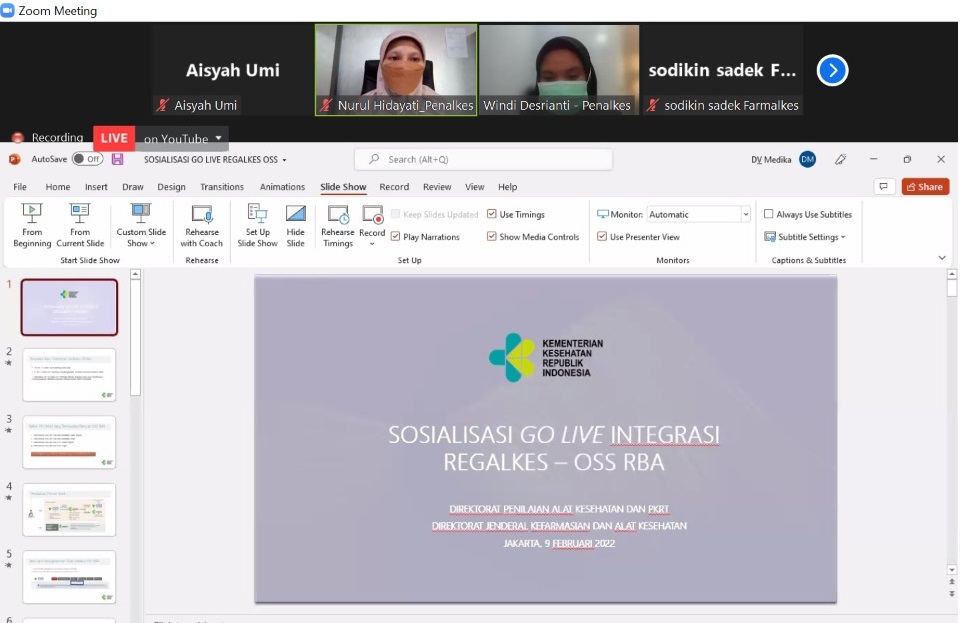Go to the Design tab
Viewport: 960px width, 623px height.
point(171,187)
